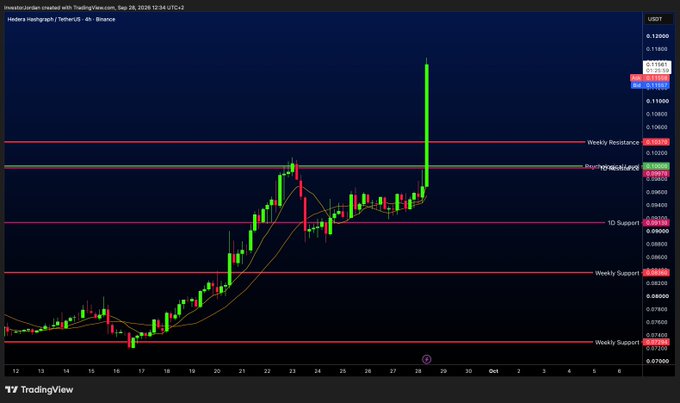Click the 0.11000 price axis value

pyautogui.click(x=657, y=101)
